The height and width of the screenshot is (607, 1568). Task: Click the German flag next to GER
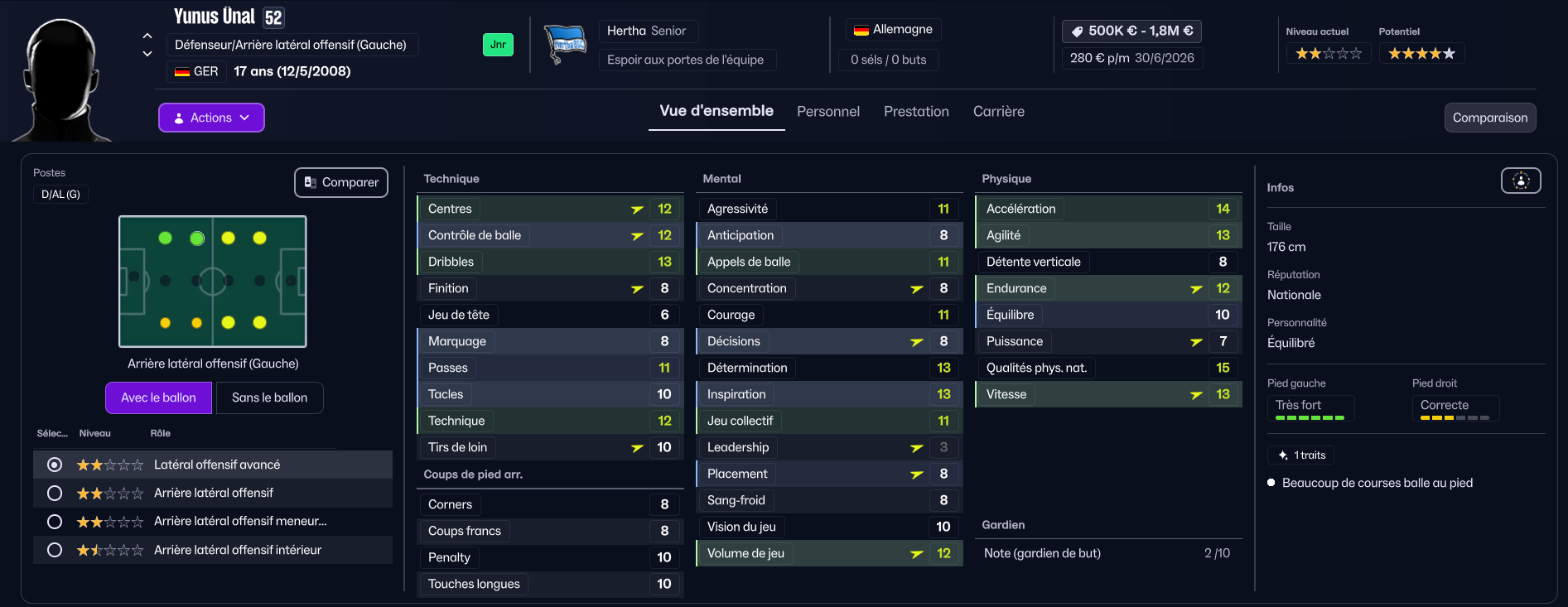click(182, 72)
